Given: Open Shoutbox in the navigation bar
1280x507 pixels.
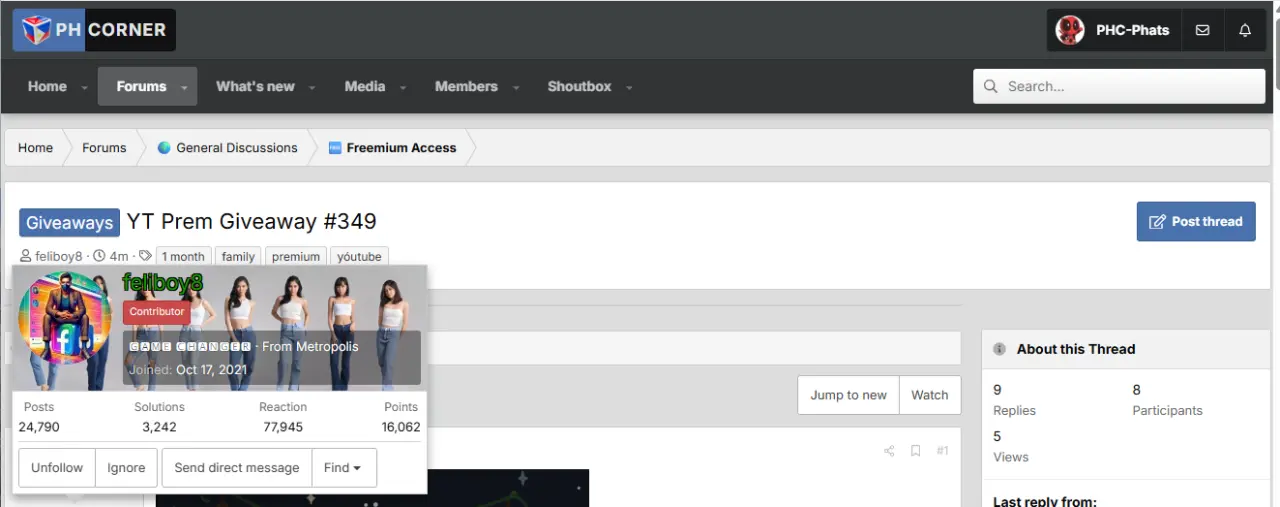Looking at the screenshot, I should click(x=579, y=87).
